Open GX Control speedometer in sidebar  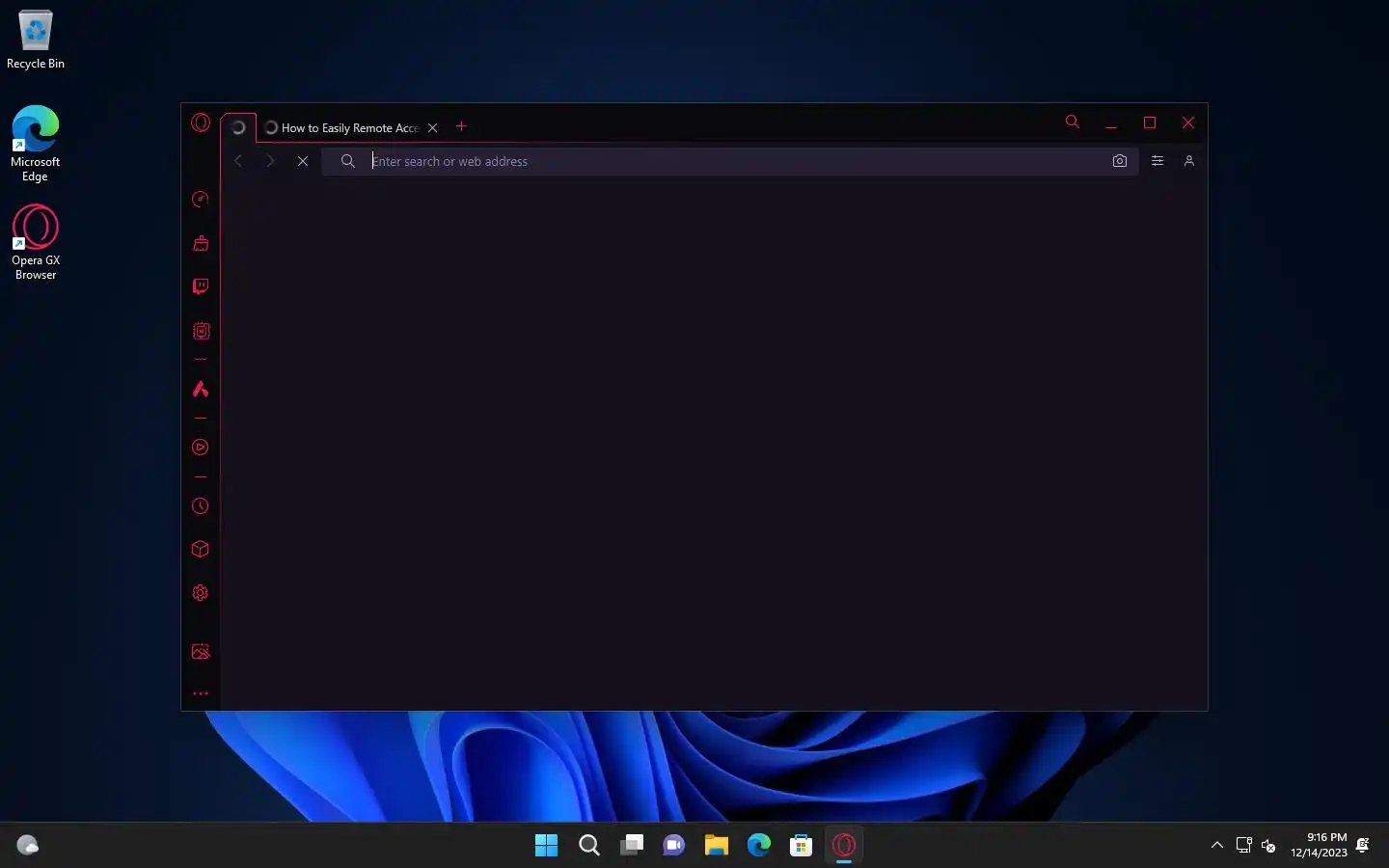click(201, 199)
